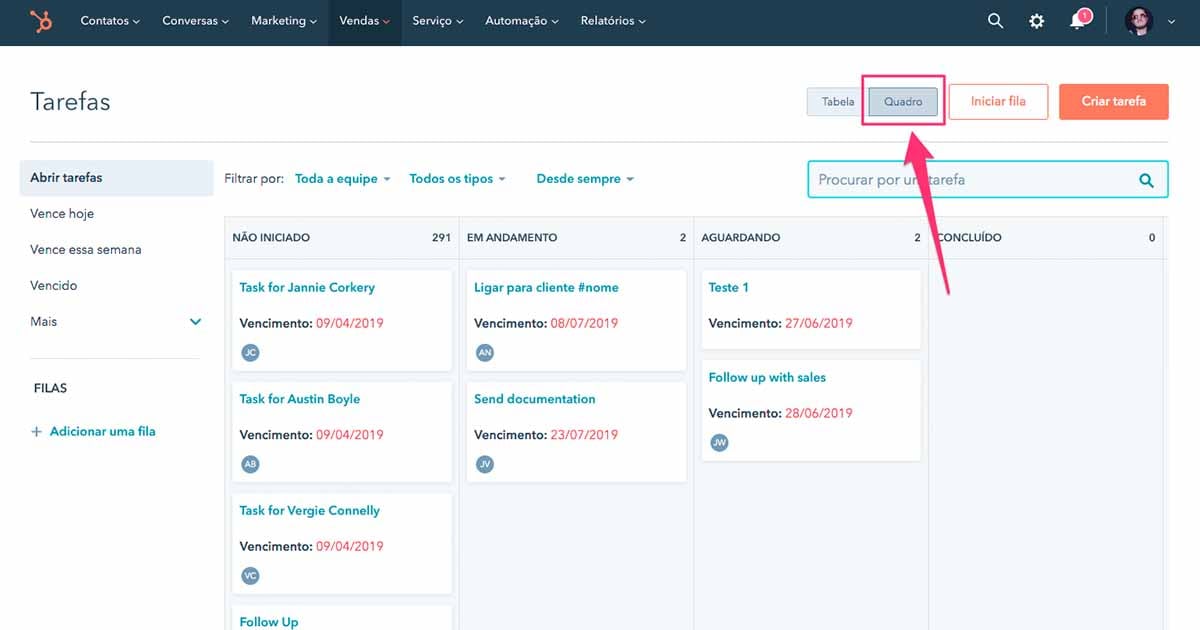Viewport: 1200px width, 630px height.
Task: Open the notifications bell
Action: [x=1078, y=21]
